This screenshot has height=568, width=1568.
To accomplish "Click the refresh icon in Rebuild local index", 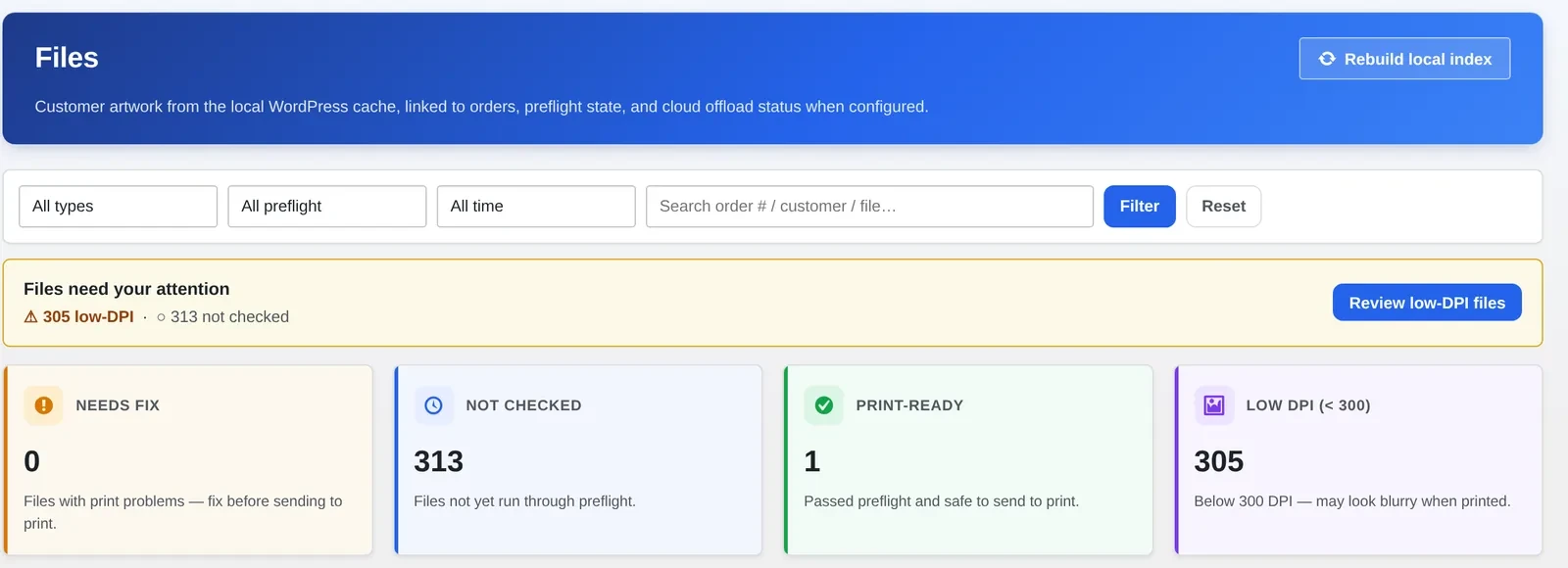I will (x=1327, y=59).
